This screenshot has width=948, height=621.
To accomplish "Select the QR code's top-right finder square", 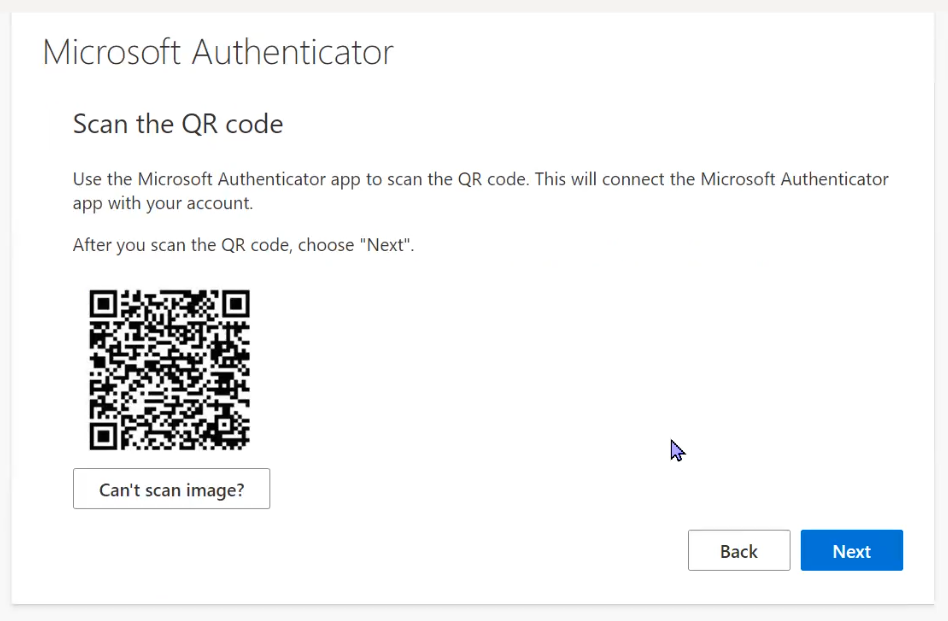I will tap(236, 304).
